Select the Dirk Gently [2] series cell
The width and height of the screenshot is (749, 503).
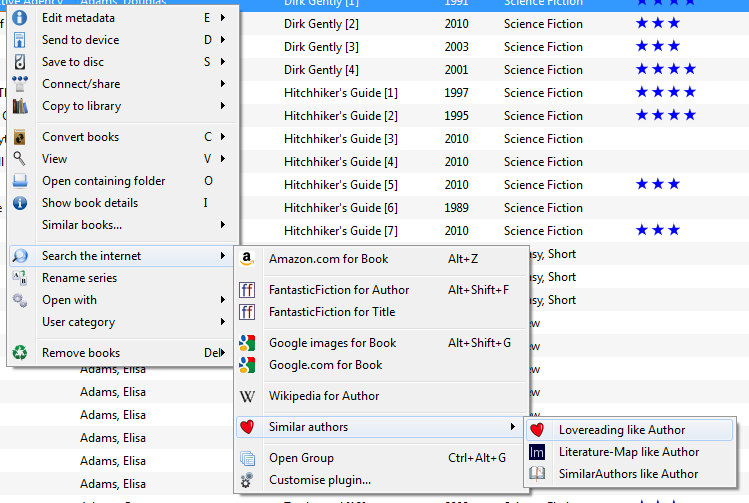321,24
